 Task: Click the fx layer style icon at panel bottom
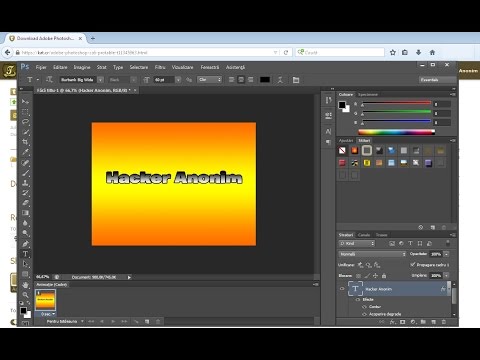tap(392, 322)
